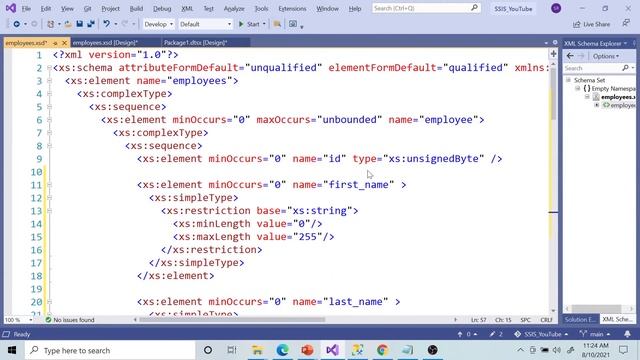Click the Save All toolbar icon
The width and height of the screenshot is (640, 360).
point(91,24)
